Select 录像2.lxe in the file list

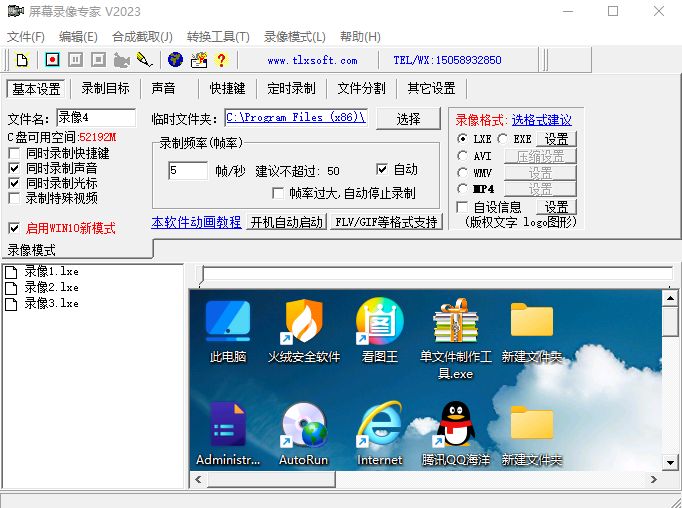click(51, 287)
